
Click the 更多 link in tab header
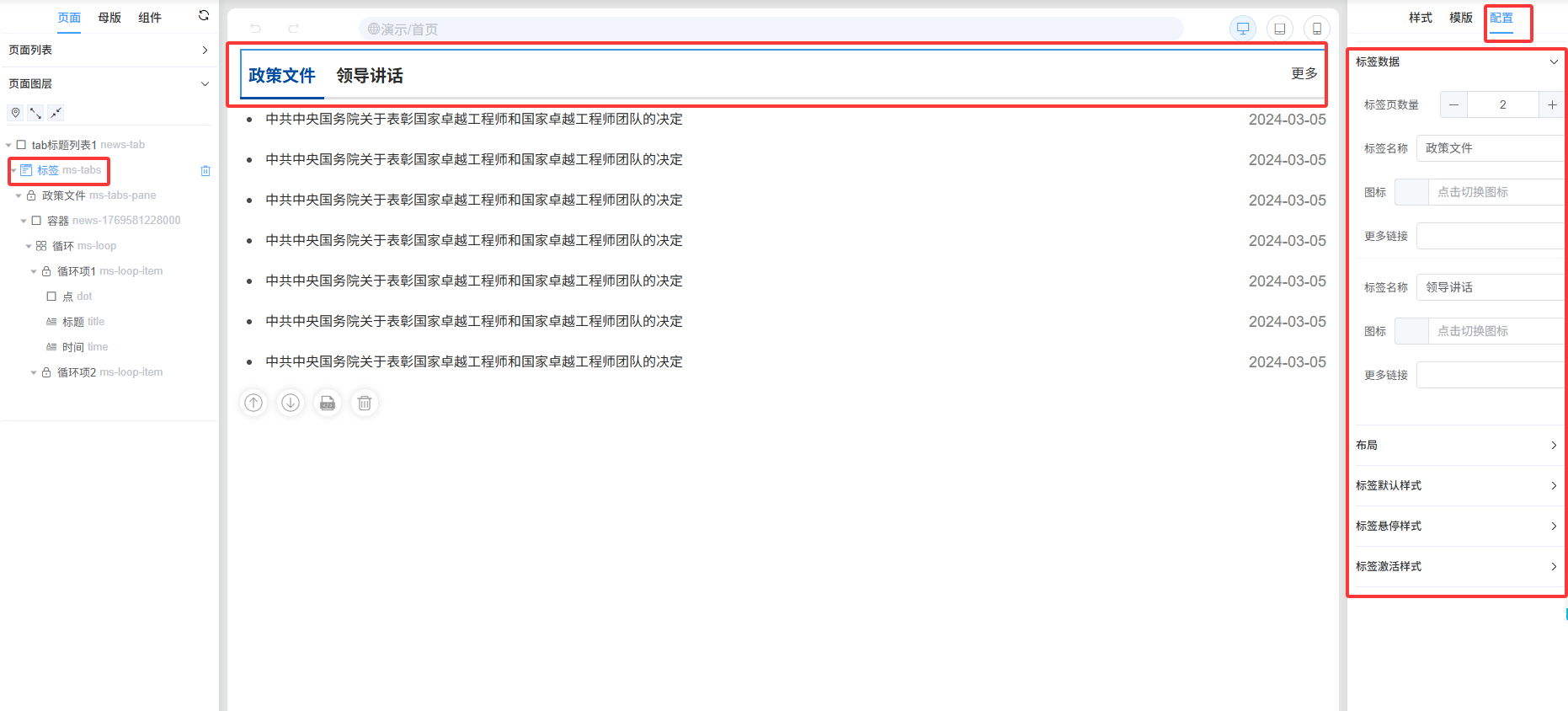[x=1304, y=74]
